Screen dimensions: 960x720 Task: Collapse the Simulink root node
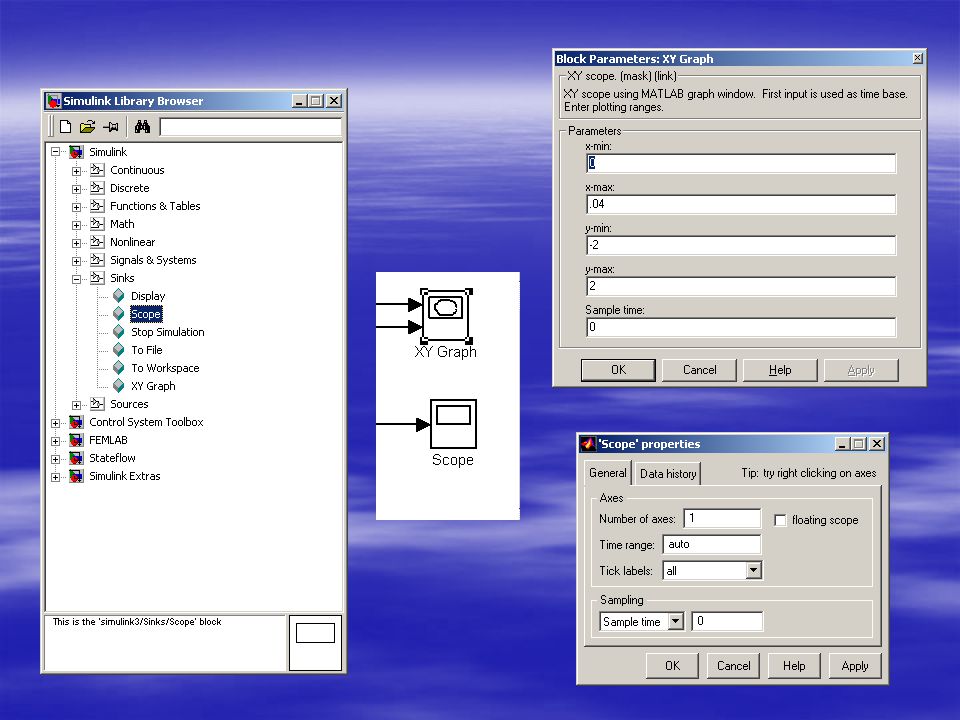(x=56, y=151)
